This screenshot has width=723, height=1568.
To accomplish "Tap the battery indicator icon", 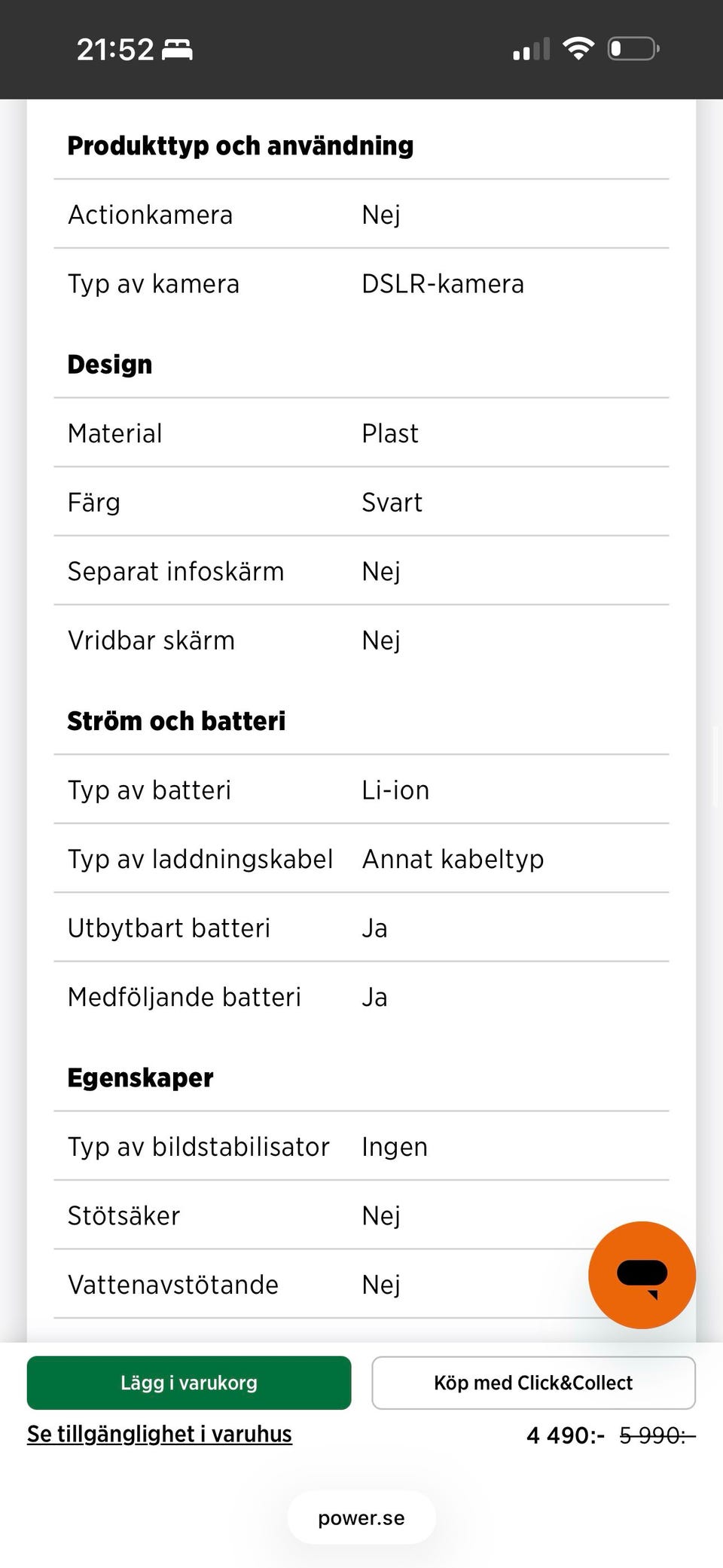I will [x=633, y=49].
